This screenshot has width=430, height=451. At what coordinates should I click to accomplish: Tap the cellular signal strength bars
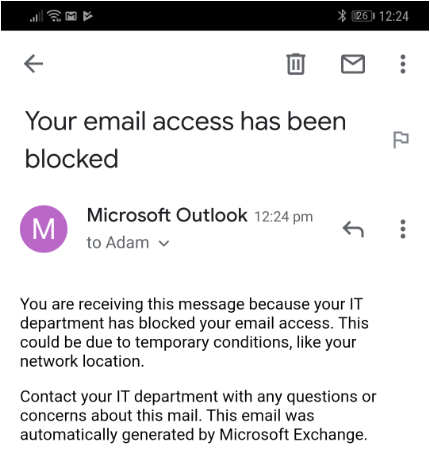point(36,16)
